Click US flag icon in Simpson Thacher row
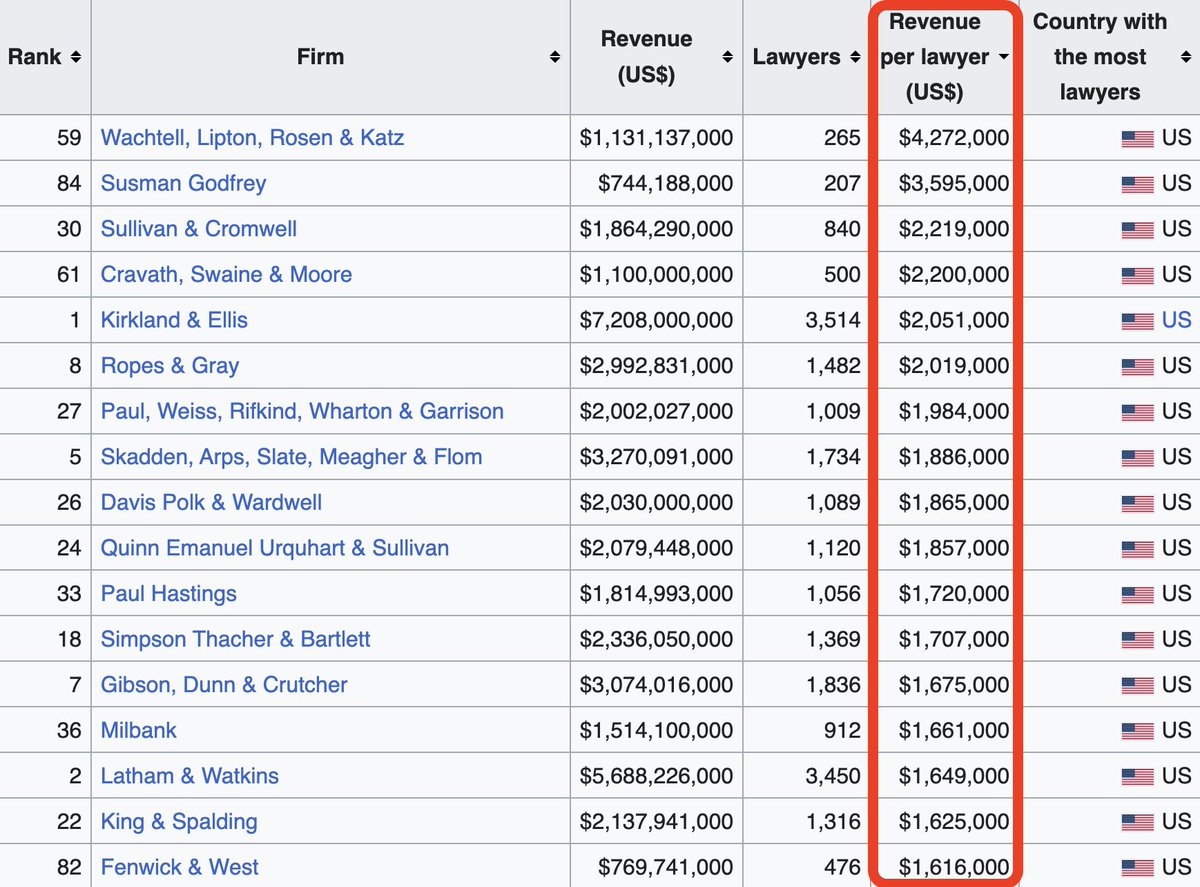The width and height of the screenshot is (1200, 887). coord(1138,640)
